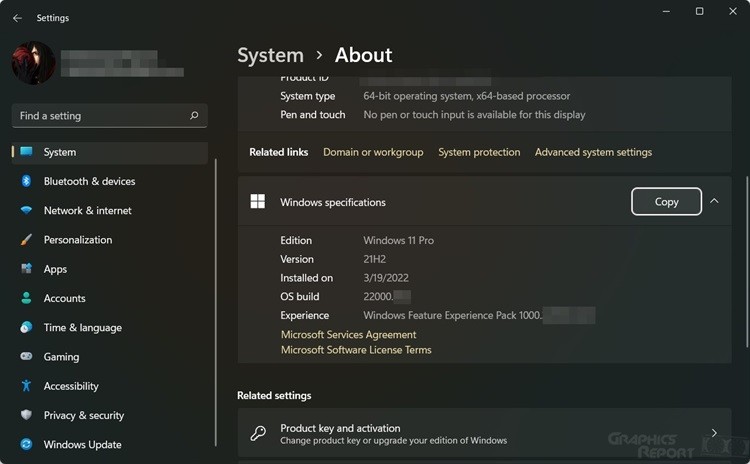The height and width of the screenshot is (464, 750).
Task: Minimize the Settings window
Action: point(666,11)
